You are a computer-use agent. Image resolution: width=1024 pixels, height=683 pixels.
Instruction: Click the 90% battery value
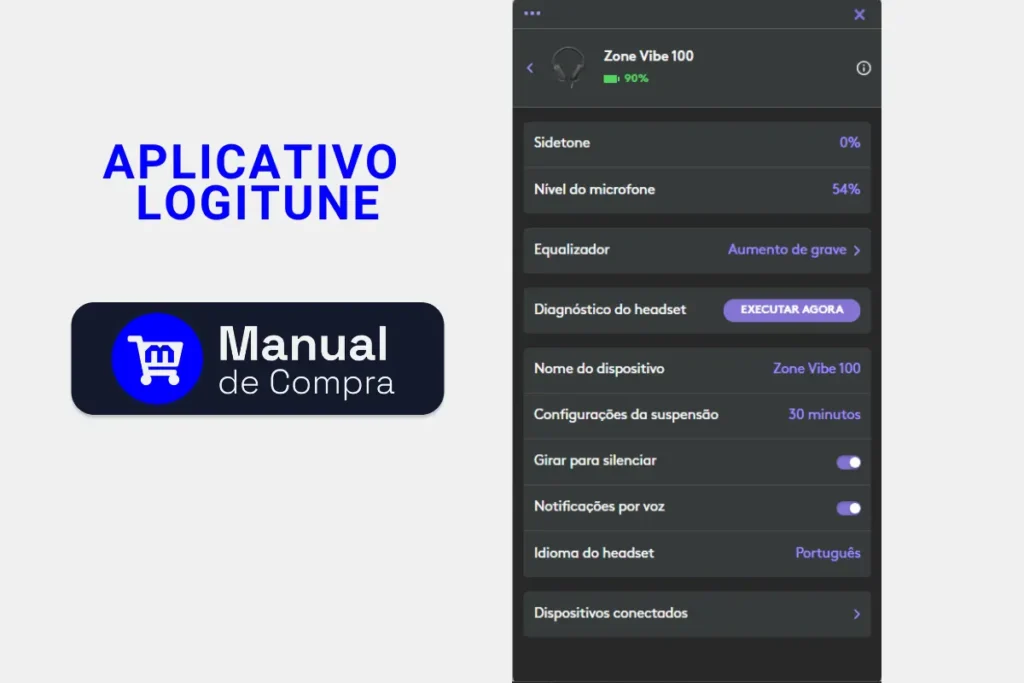[x=636, y=78]
